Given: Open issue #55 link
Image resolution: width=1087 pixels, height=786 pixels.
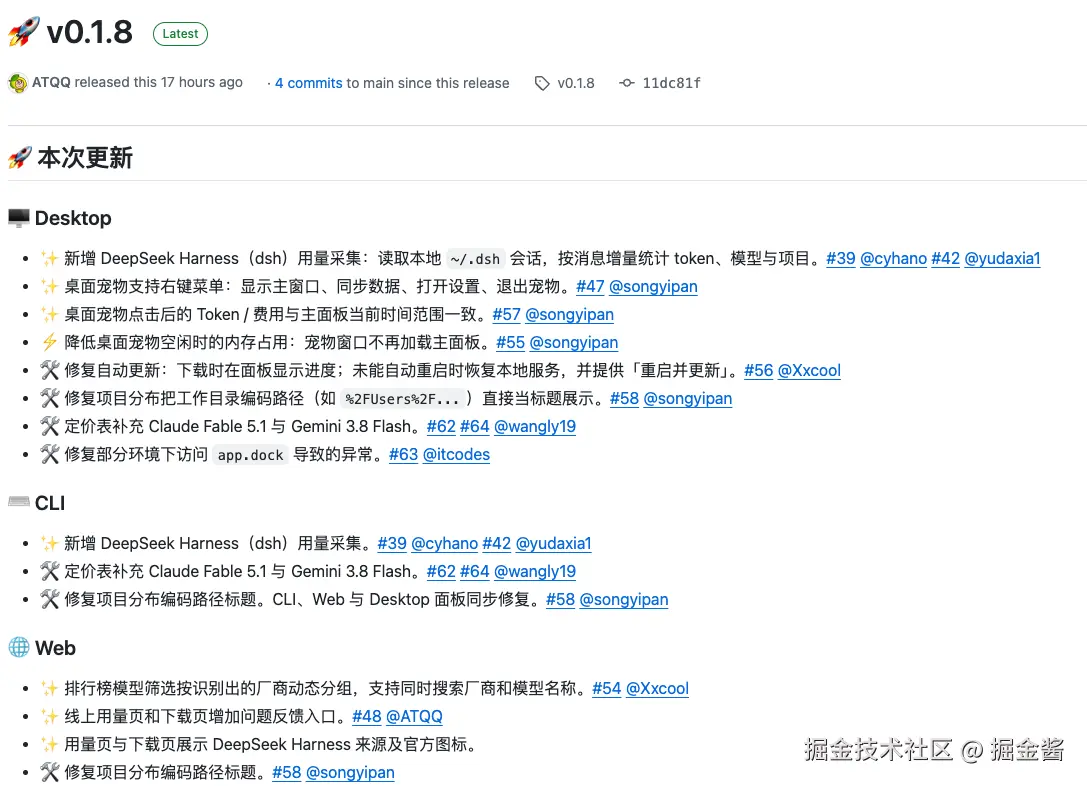Looking at the screenshot, I should tap(511, 342).
